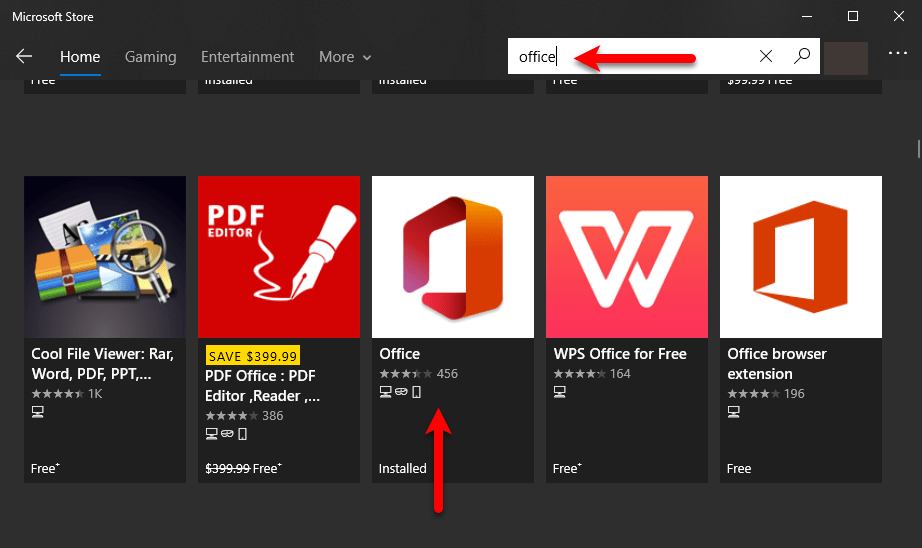Click Free price on Office browser extension

point(739,469)
